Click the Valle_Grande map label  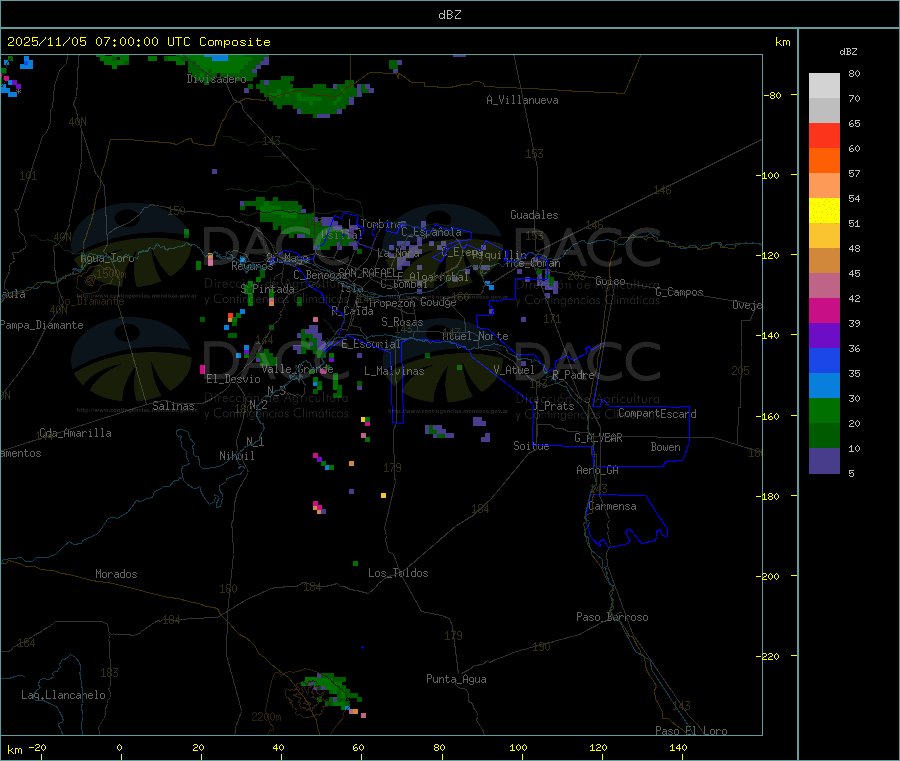click(297, 369)
